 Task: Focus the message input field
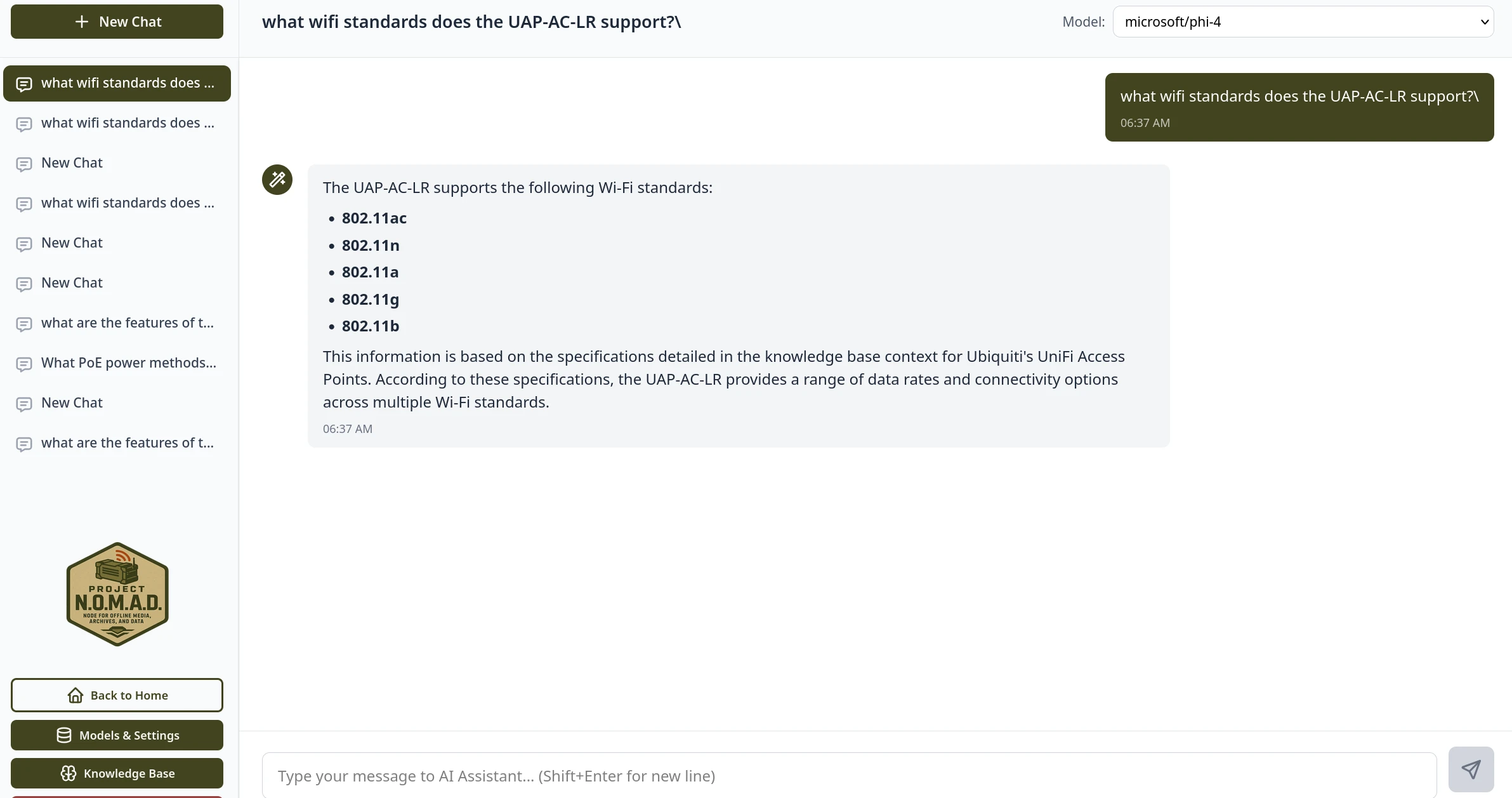point(849,776)
